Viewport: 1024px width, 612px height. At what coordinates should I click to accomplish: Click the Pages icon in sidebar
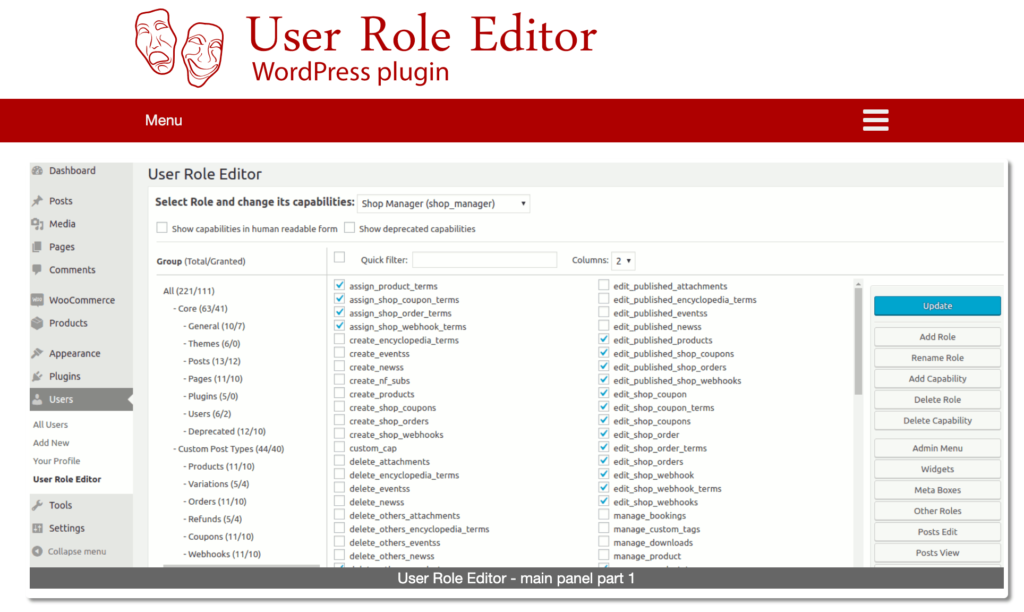pyautogui.click(x=37, y=247)
